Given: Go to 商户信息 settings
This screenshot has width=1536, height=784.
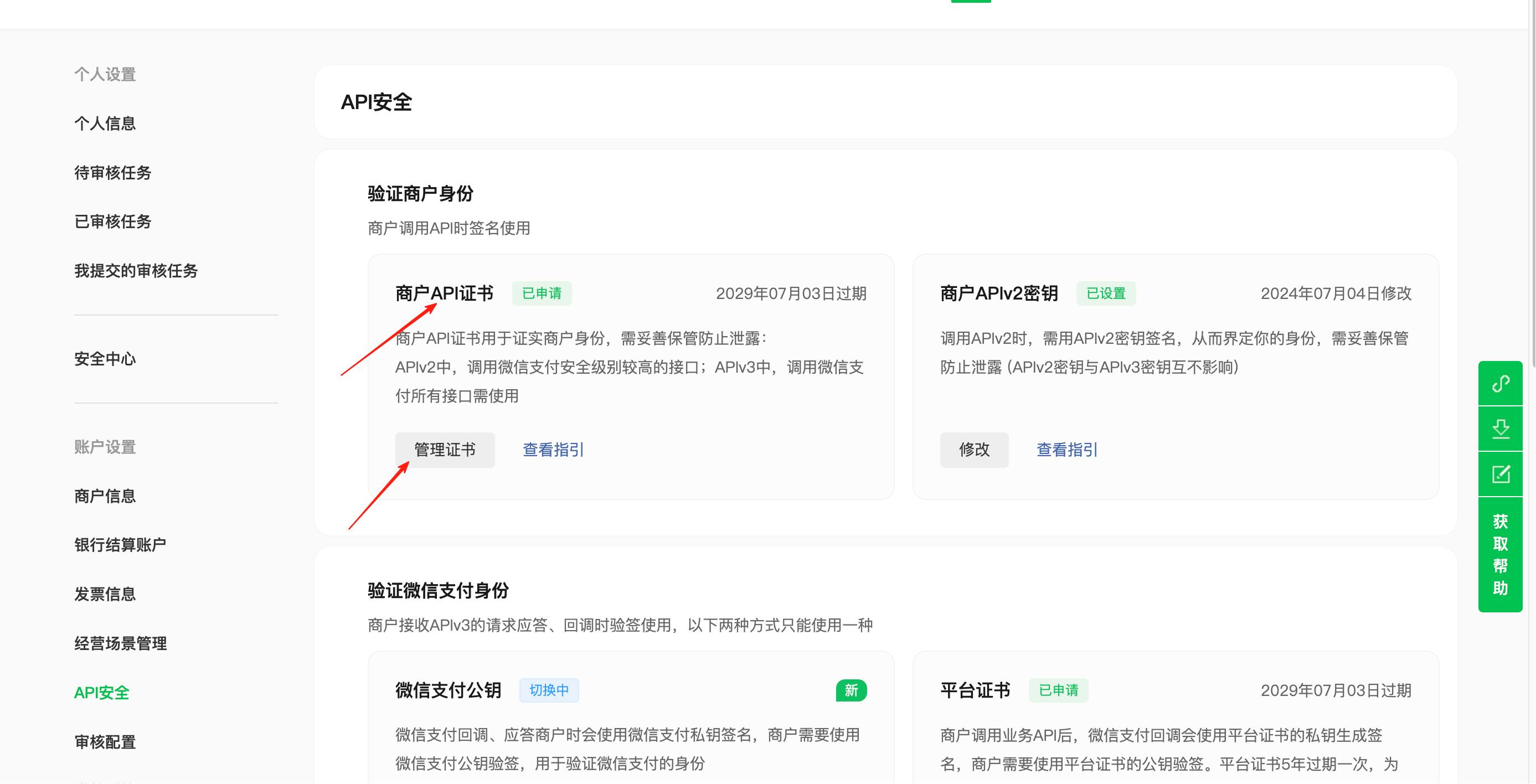Looking at the screenshot, I should coord(105,496).
